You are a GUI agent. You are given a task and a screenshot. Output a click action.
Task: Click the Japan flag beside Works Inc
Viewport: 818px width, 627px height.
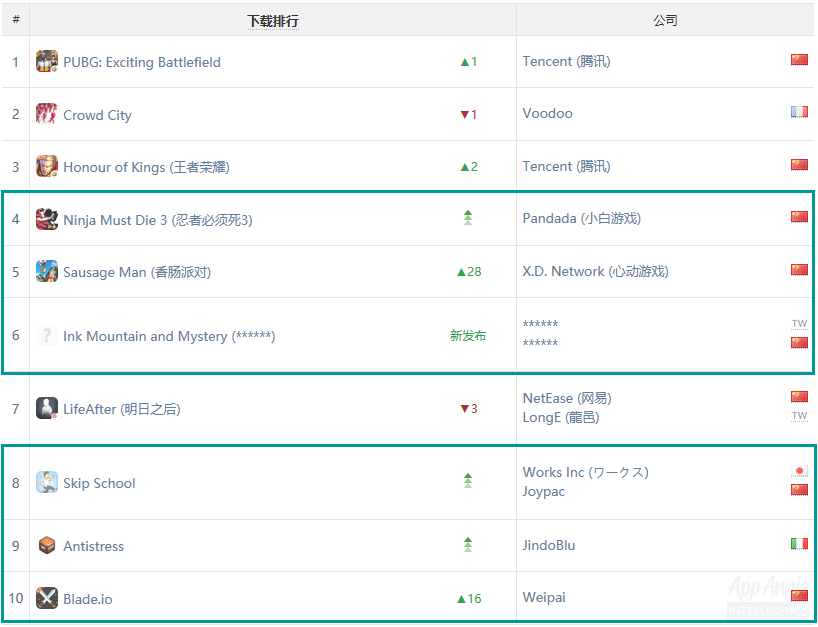799,471
